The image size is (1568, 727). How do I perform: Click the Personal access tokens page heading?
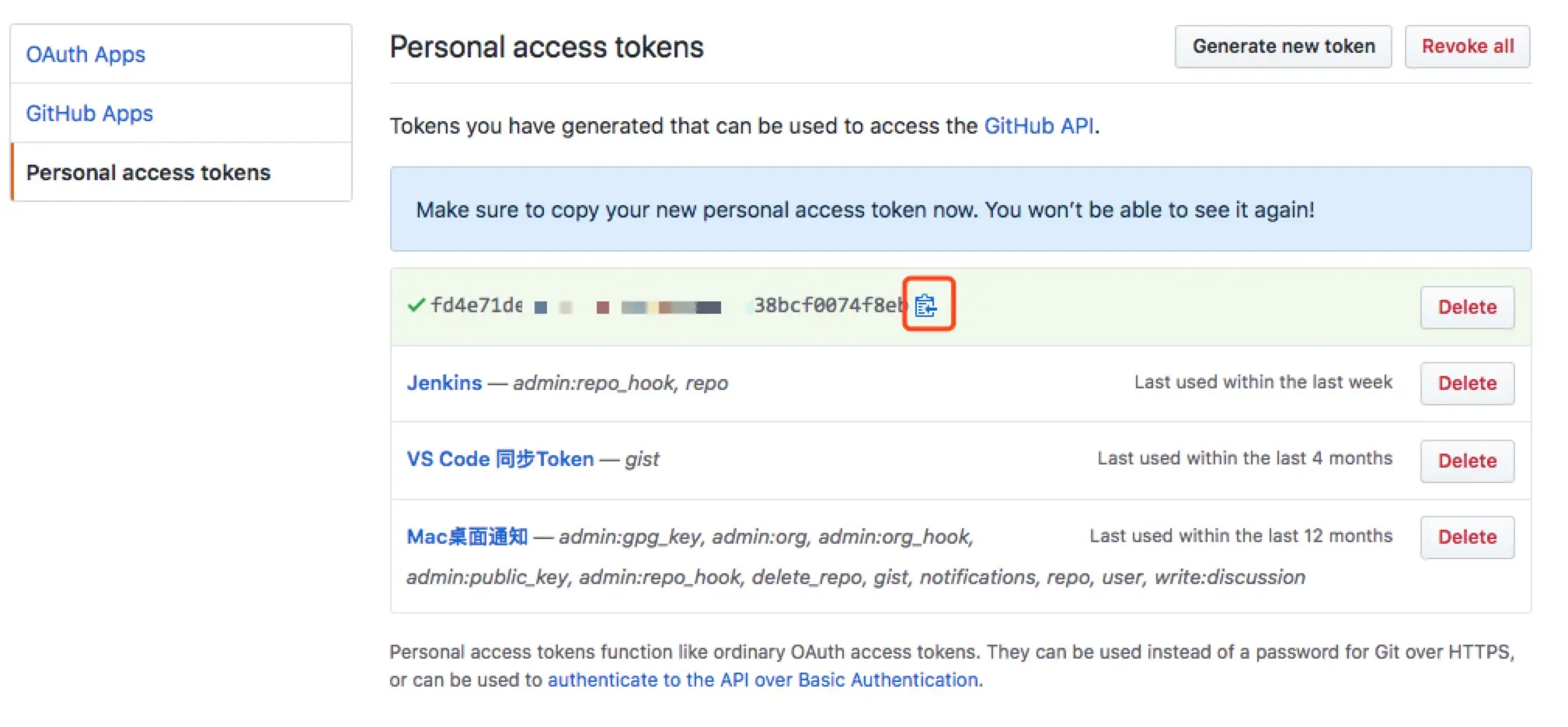coord(546,47)
